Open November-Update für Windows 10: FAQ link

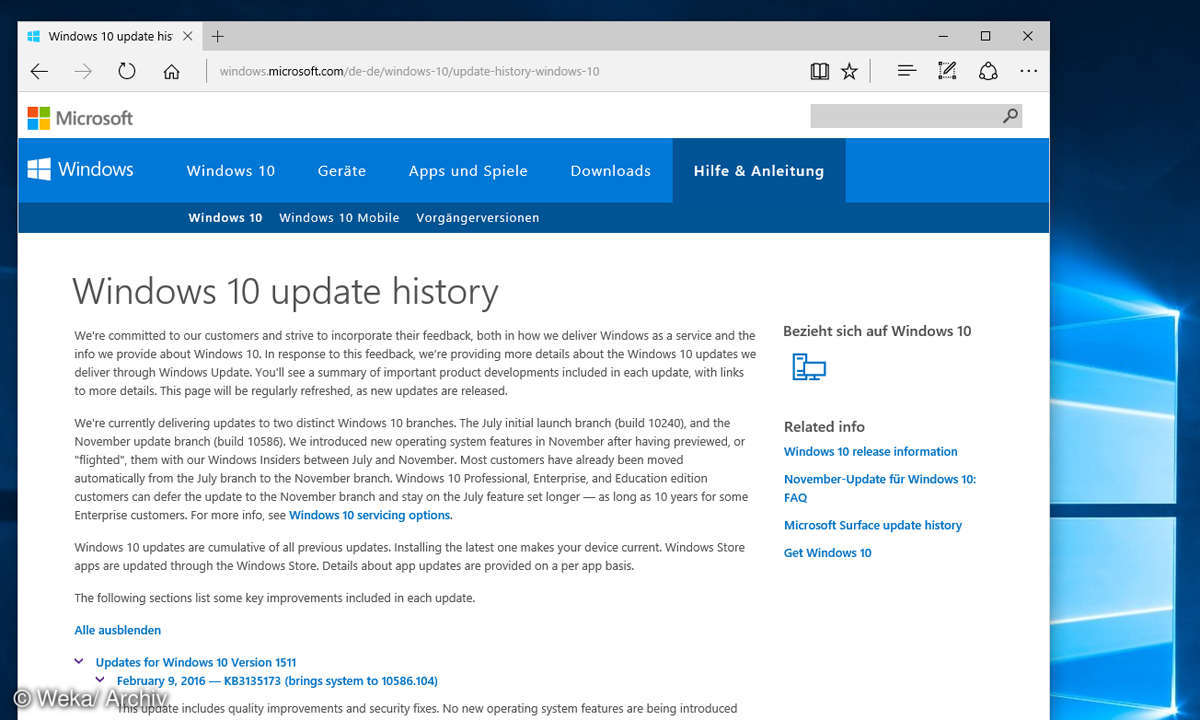pos(880,488)
